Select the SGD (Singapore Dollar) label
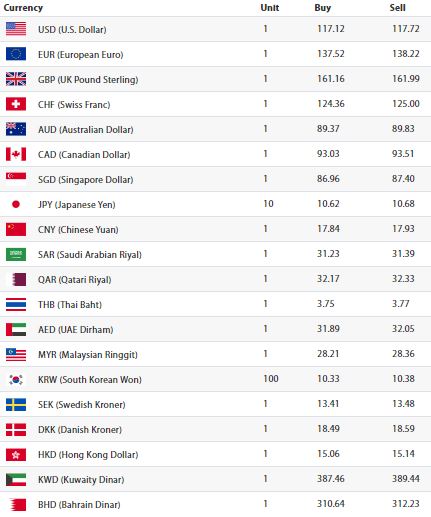431x517 pixels. [86, 180]
